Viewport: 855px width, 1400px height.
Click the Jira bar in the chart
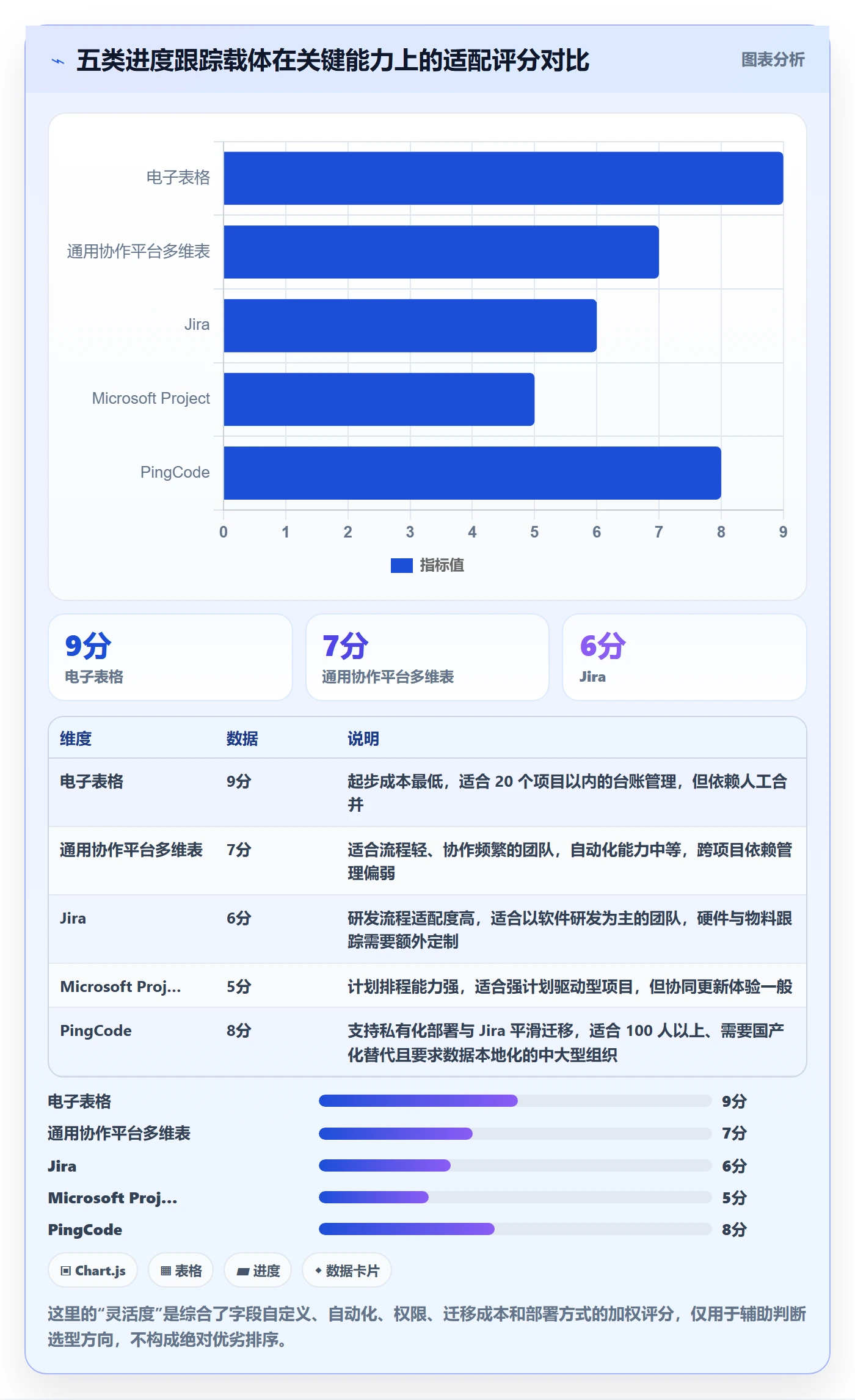410,326
